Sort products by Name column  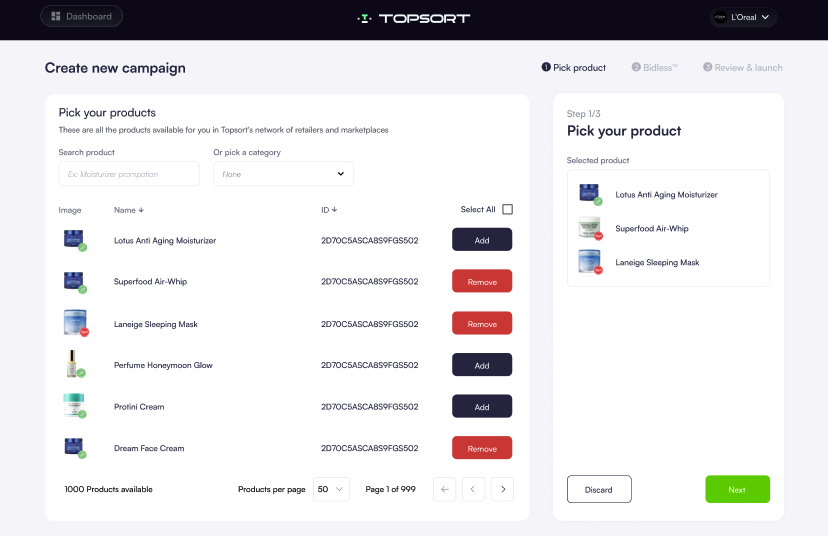tap(129, 210)
